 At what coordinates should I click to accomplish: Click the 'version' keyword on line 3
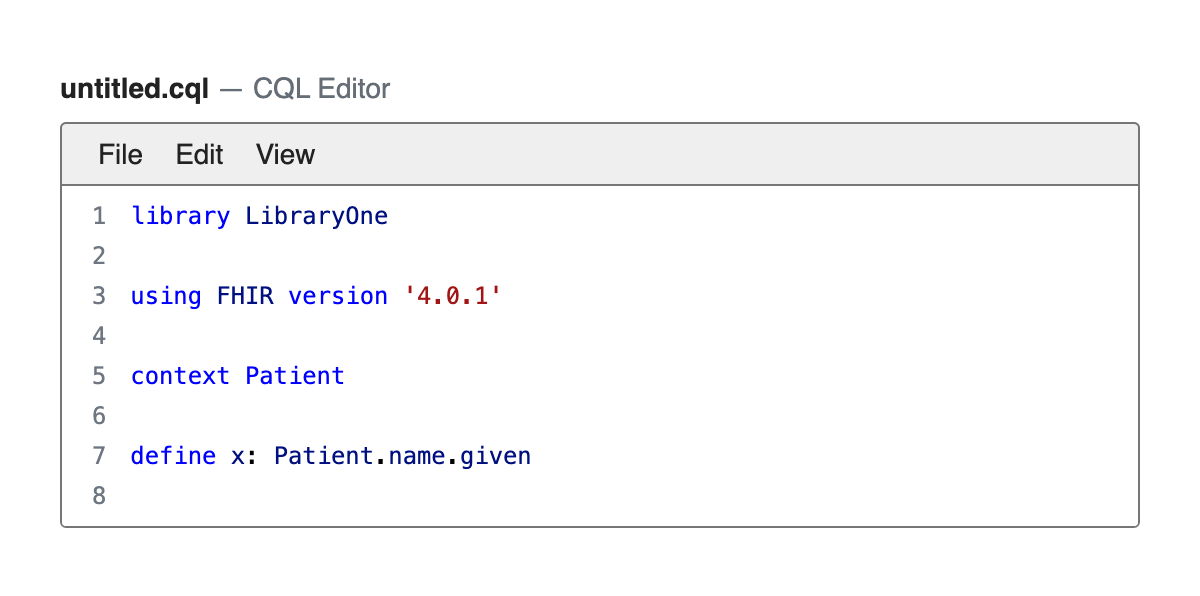tap(338, 296)
